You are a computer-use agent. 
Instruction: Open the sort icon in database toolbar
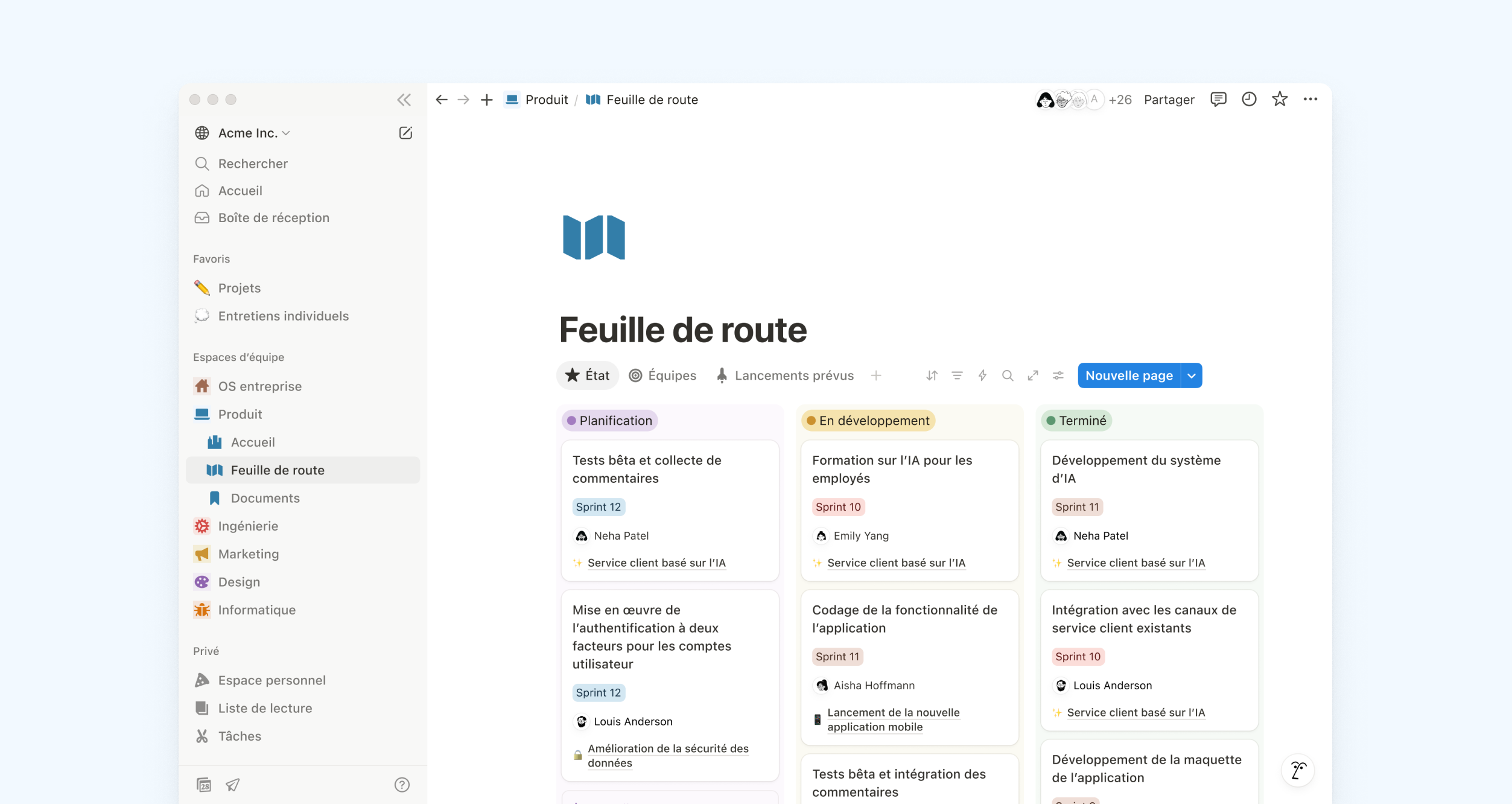(932, 375)
